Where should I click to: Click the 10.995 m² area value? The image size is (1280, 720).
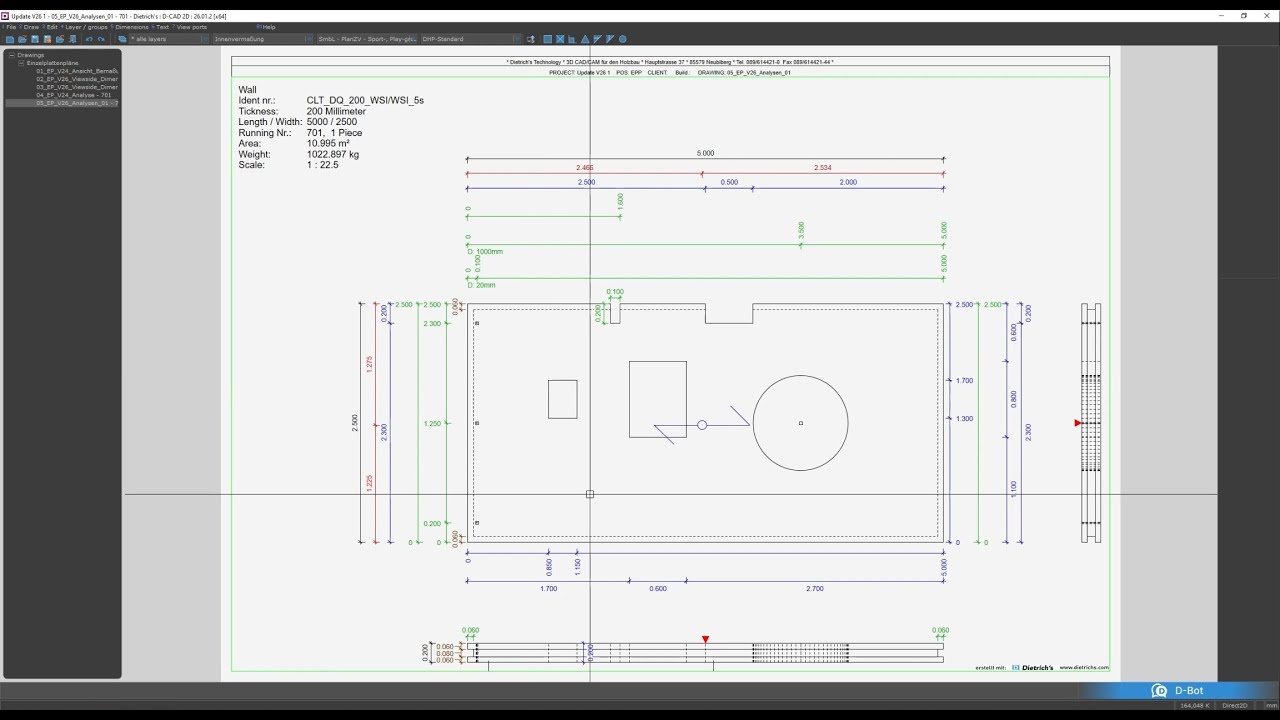point(326,144)
